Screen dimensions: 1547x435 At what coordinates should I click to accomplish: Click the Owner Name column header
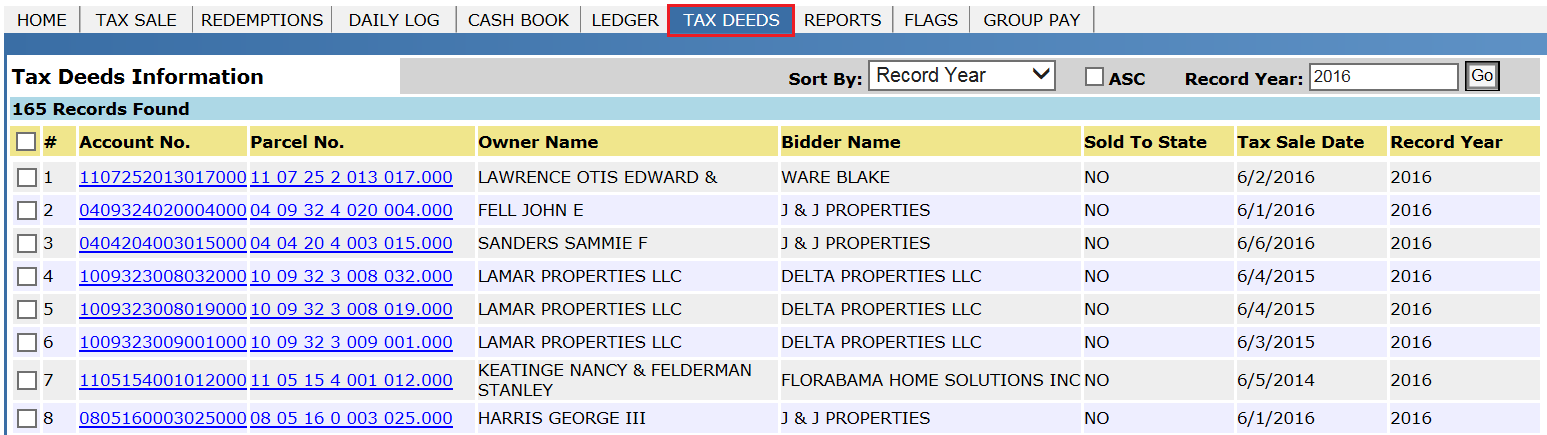(538, 142)
